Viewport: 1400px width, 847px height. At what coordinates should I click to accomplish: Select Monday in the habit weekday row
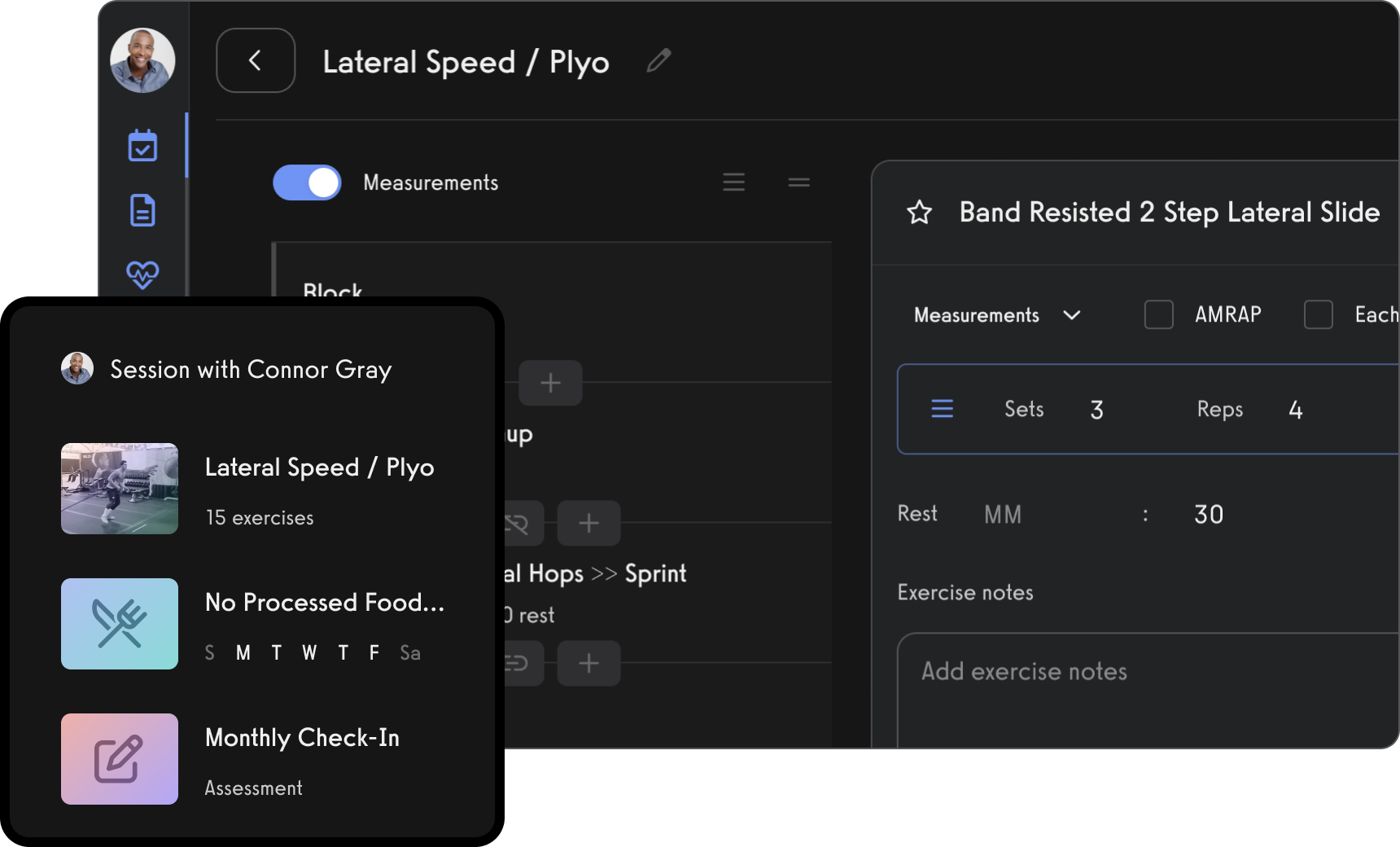[x=243, y=653]
